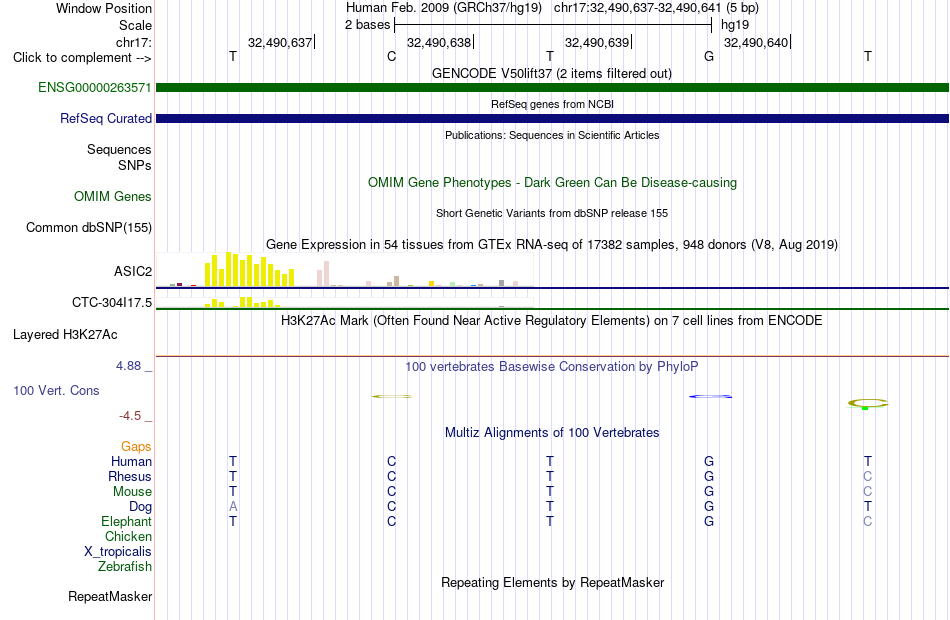Open 'Publications: Sequences in Scientific Articles' title
This screenshot has height=620, width=950.
coord(552,135)
